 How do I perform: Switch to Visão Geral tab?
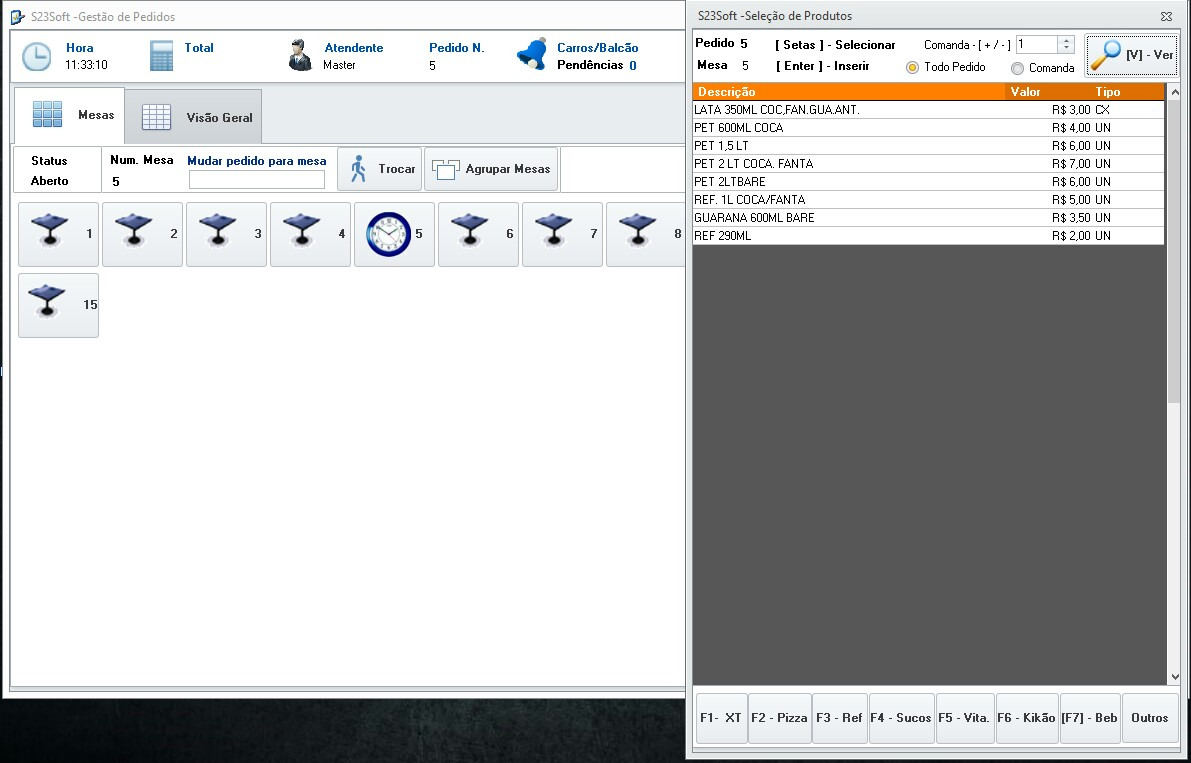pos(194,117)
